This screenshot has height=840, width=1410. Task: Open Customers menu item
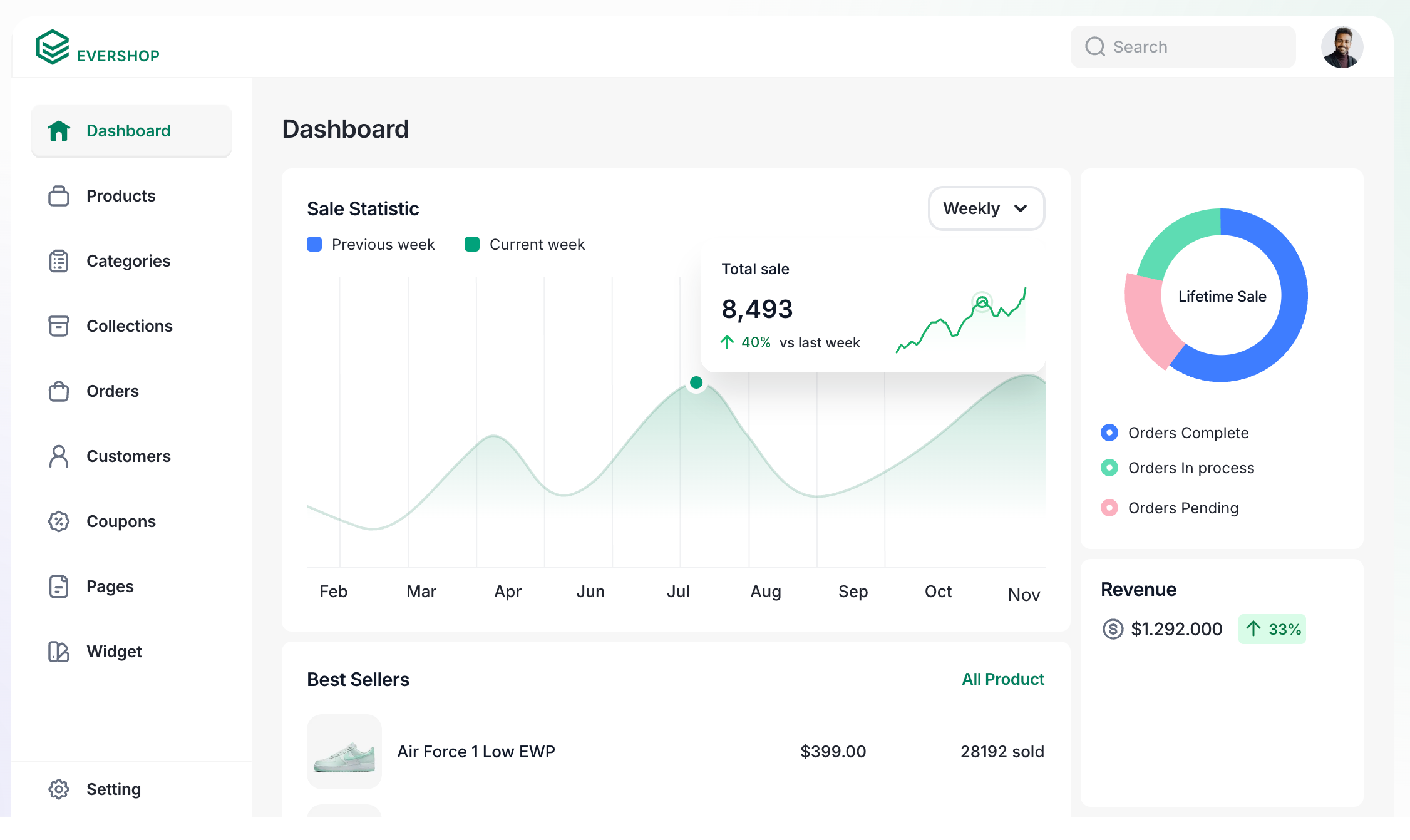coord(128,456)
